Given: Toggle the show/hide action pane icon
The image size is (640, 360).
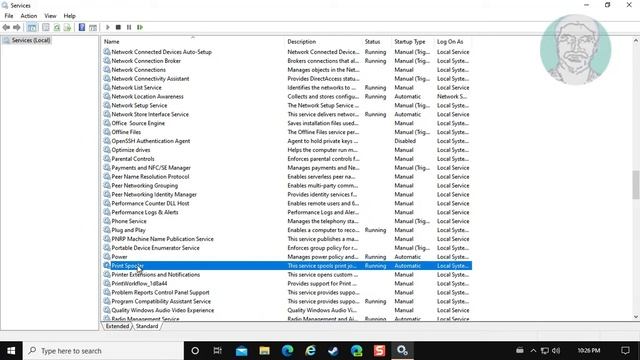Looking at the screenshot, I should 93,27.
